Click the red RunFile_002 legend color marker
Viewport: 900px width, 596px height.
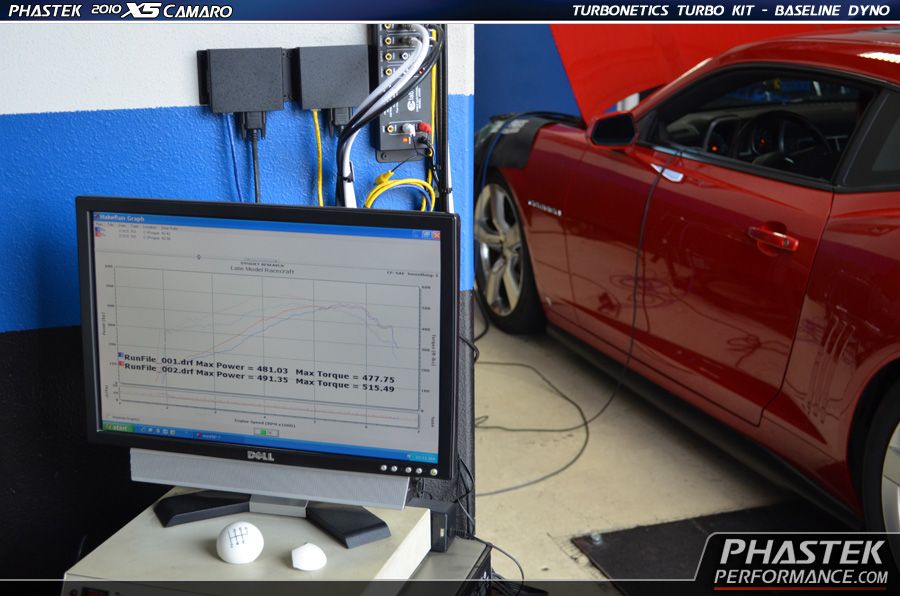pyautogui.click(x=121, y=363)
